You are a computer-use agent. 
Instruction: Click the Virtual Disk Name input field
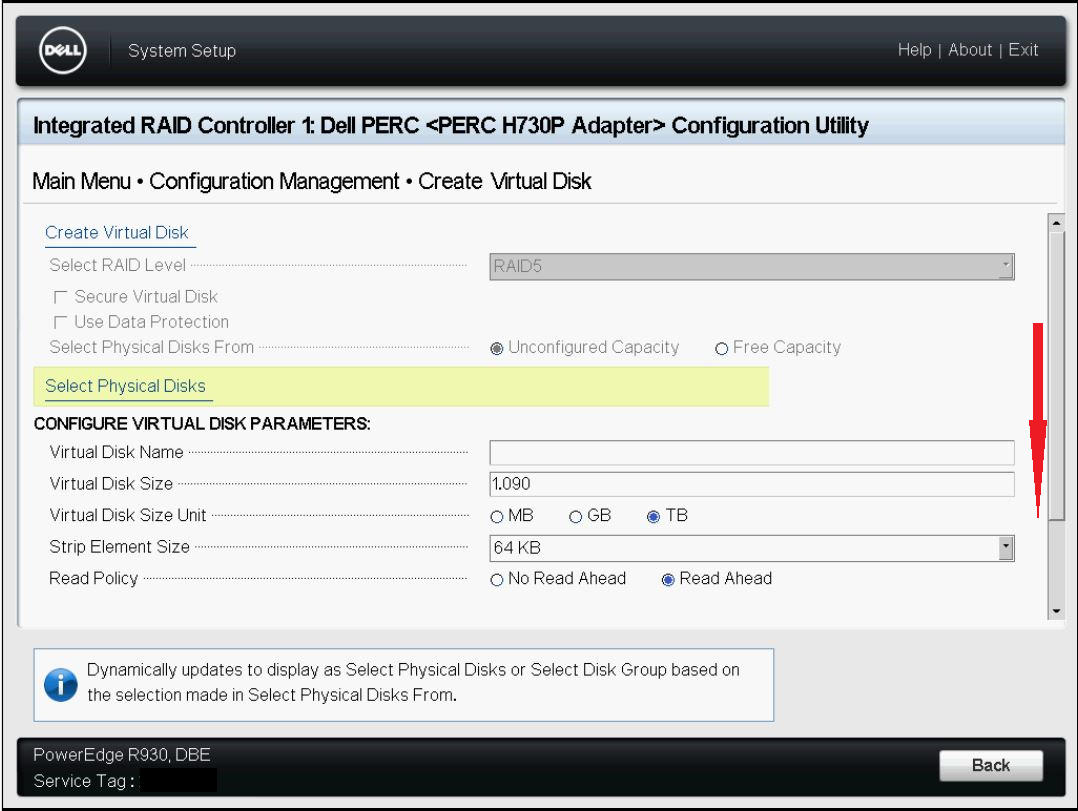pyautogui.click(x=751, y=452)
